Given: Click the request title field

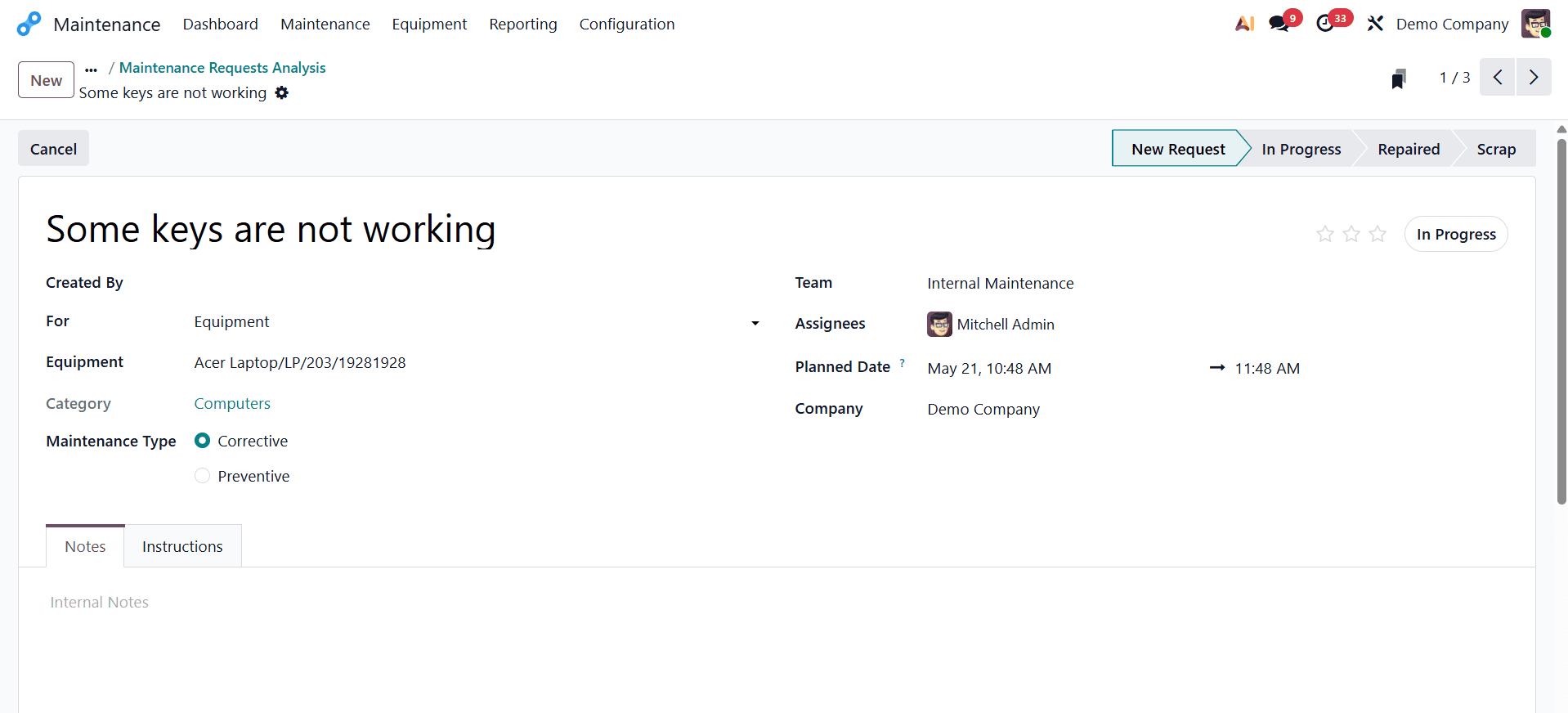Looking at the screenshot, I should click(271, 229).
